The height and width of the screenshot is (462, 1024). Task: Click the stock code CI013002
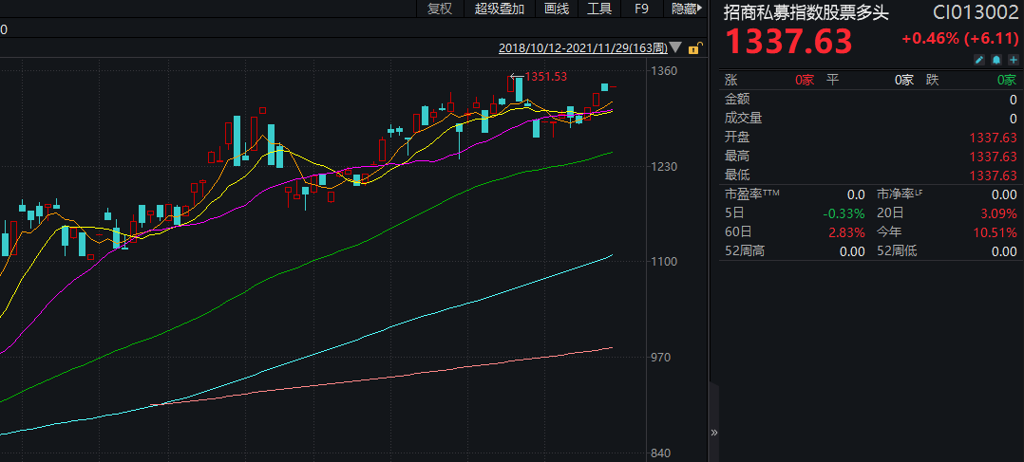(x=976, y=12)
